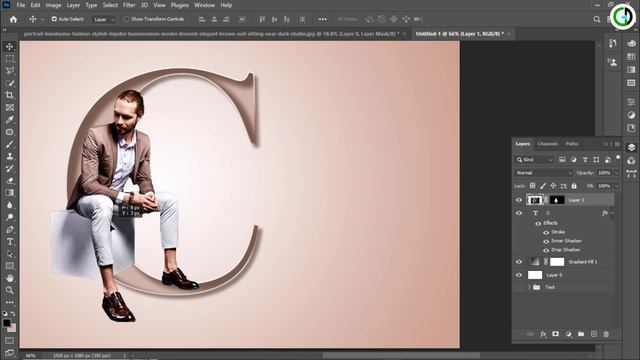Switch to the Channels tab
The image size is (640, 360).
(x=548, y=144)
